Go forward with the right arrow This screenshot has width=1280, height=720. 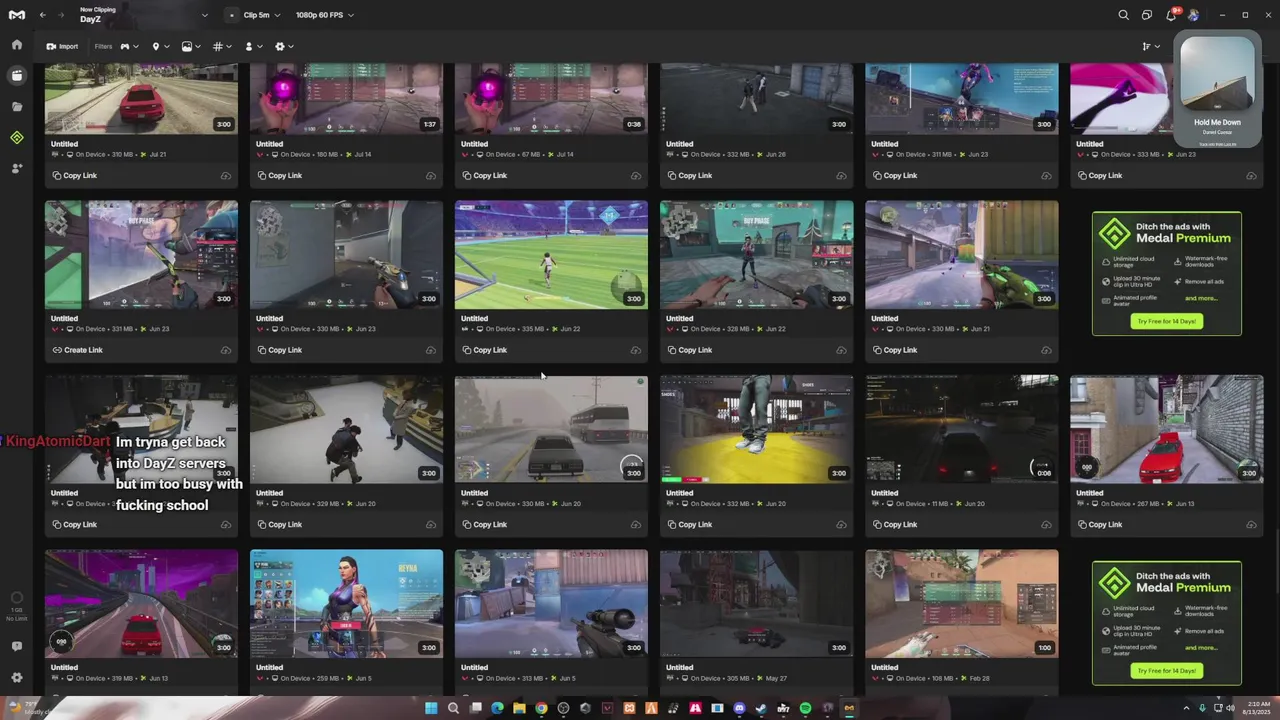pos(59,15)
